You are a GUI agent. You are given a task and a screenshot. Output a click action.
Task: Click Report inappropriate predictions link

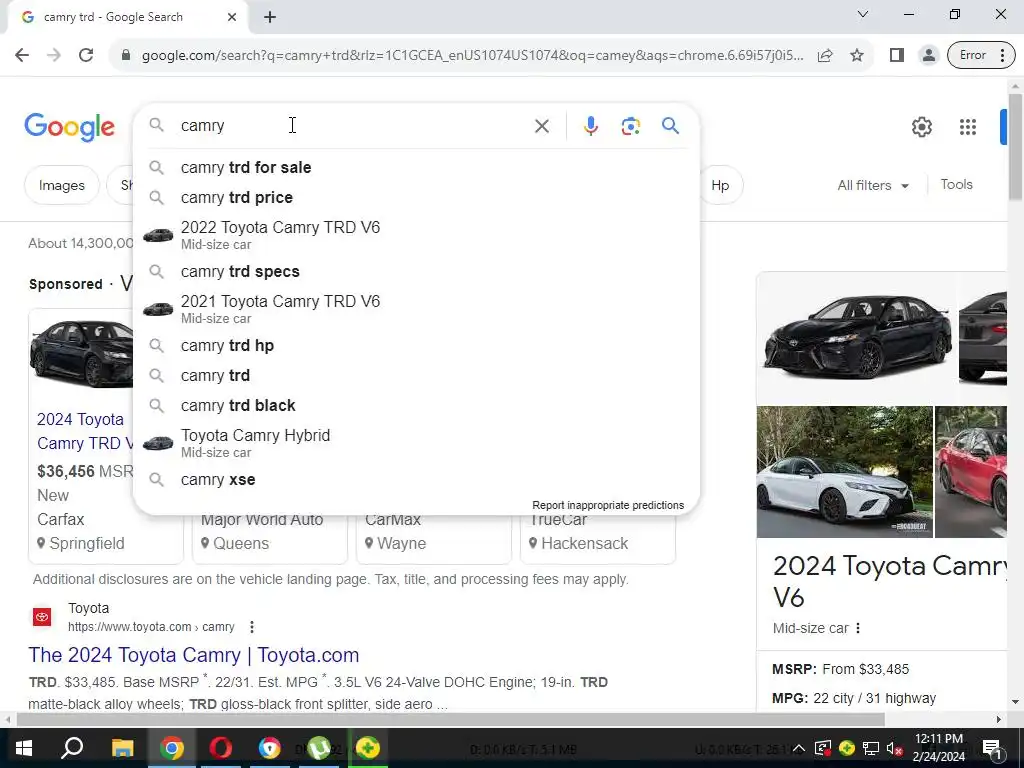click(x=608, y=505)
